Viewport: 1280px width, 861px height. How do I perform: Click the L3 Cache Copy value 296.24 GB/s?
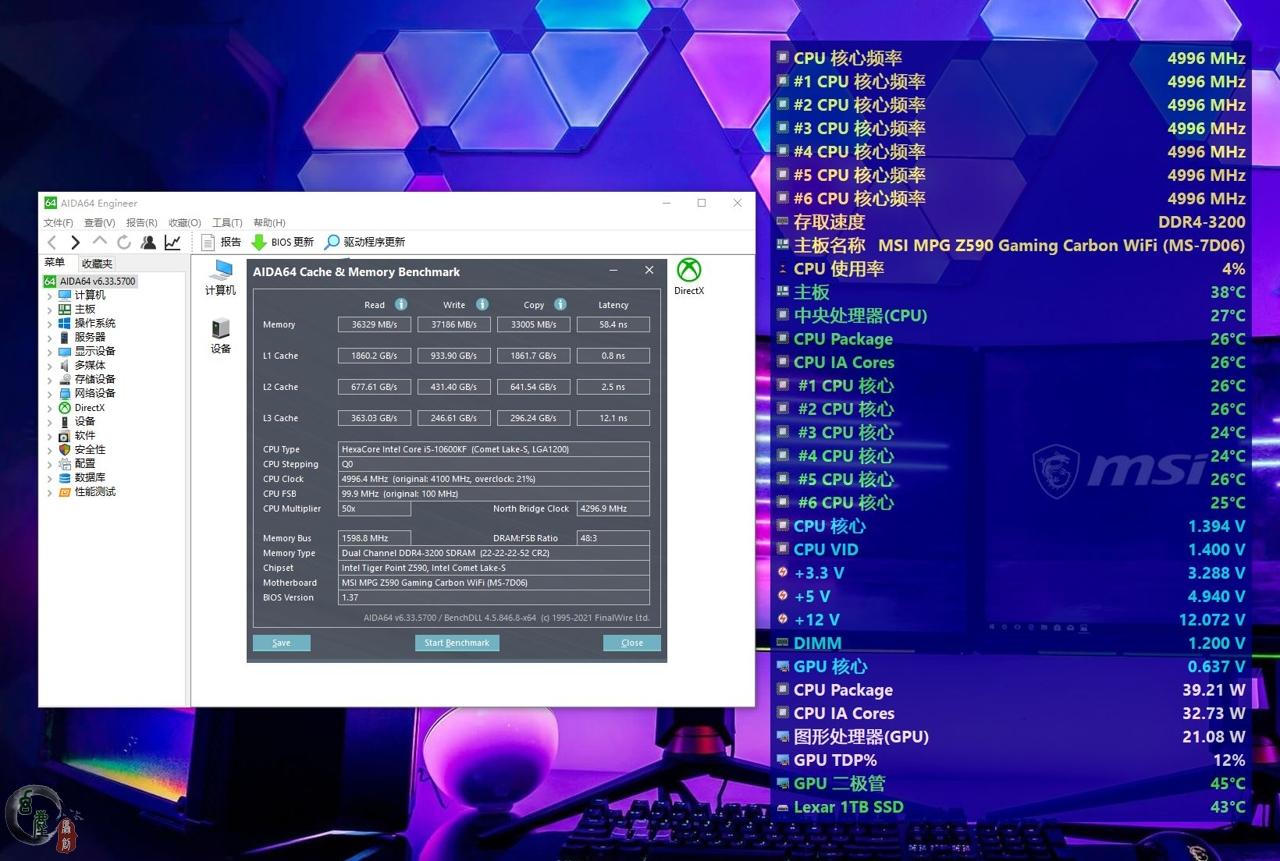(x=534, y=418)
